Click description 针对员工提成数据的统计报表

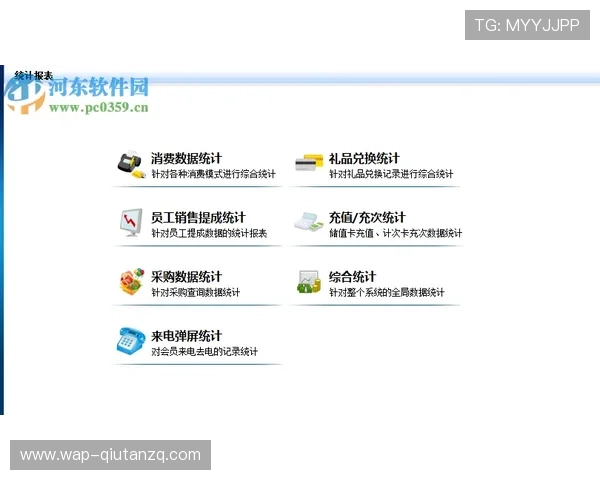click(x=209, y=233)
